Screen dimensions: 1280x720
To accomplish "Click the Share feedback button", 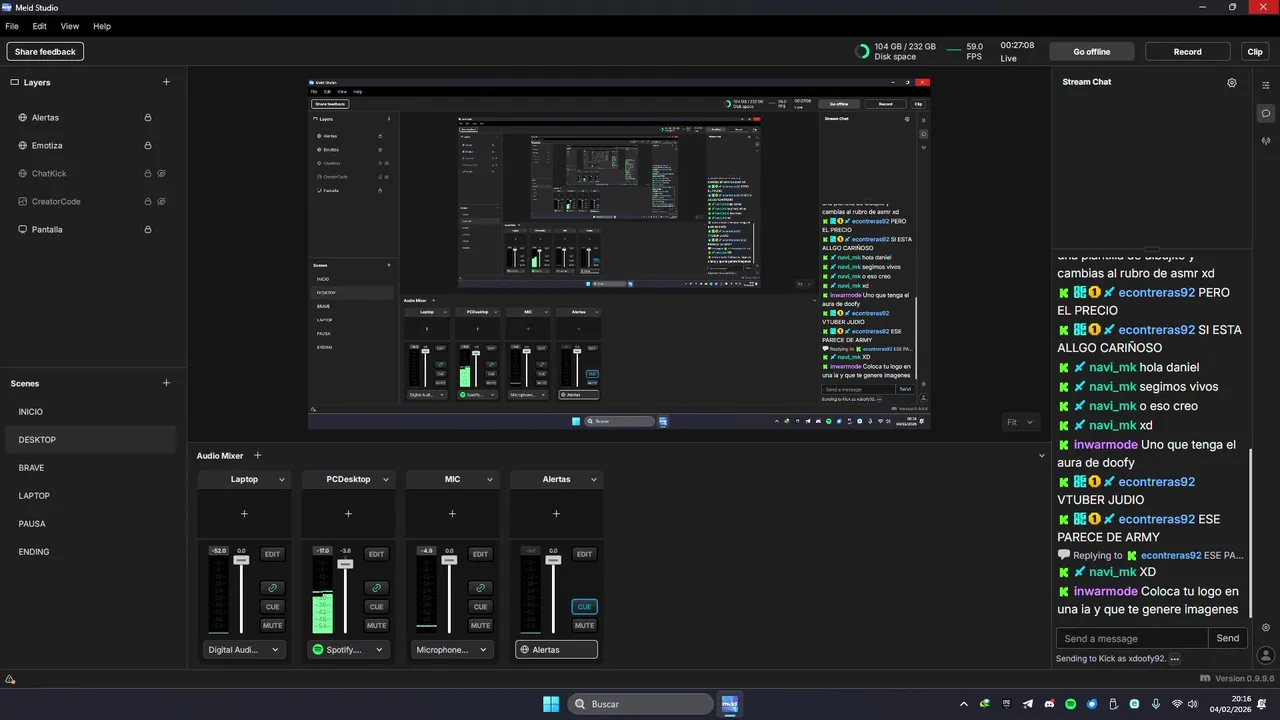I will pos(45,52).
